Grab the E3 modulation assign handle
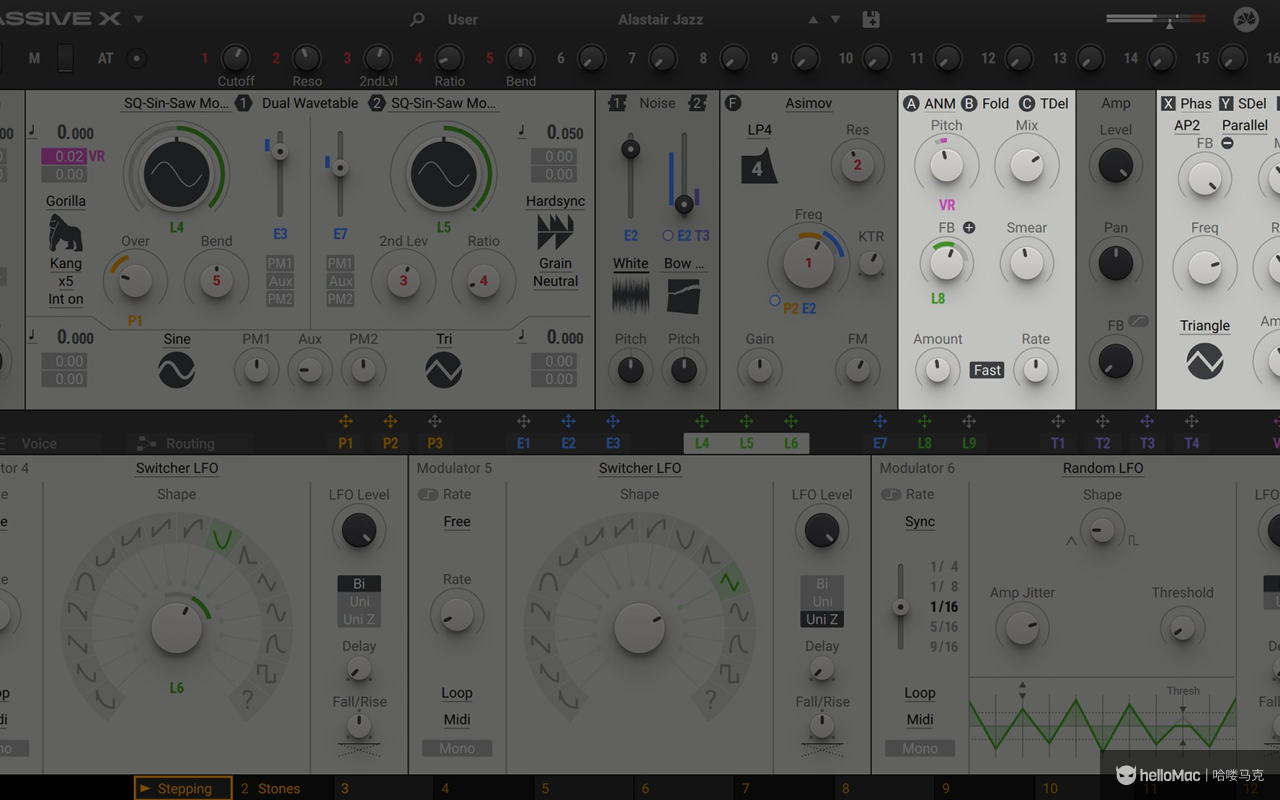The width and height of the screenshot is (1280, 800). click(x=613, y=422)
